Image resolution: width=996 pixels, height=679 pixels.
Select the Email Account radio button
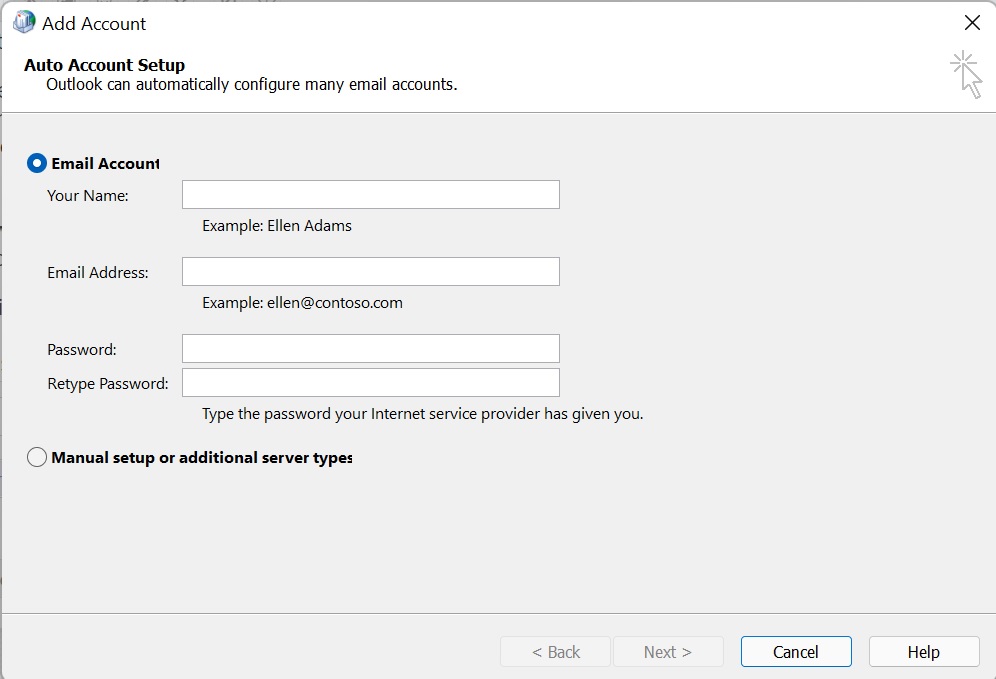(37, 163)
